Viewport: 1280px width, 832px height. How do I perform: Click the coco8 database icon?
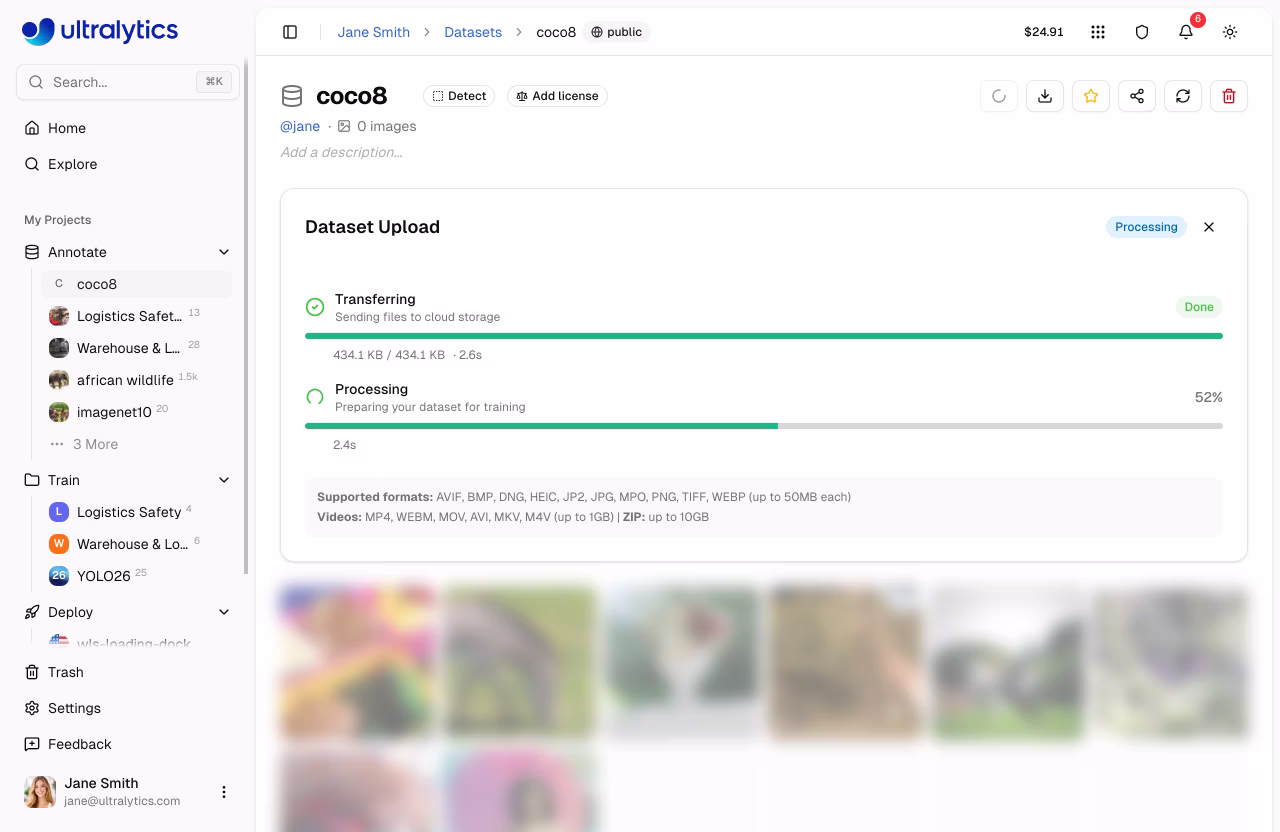(x=292, y=96)
